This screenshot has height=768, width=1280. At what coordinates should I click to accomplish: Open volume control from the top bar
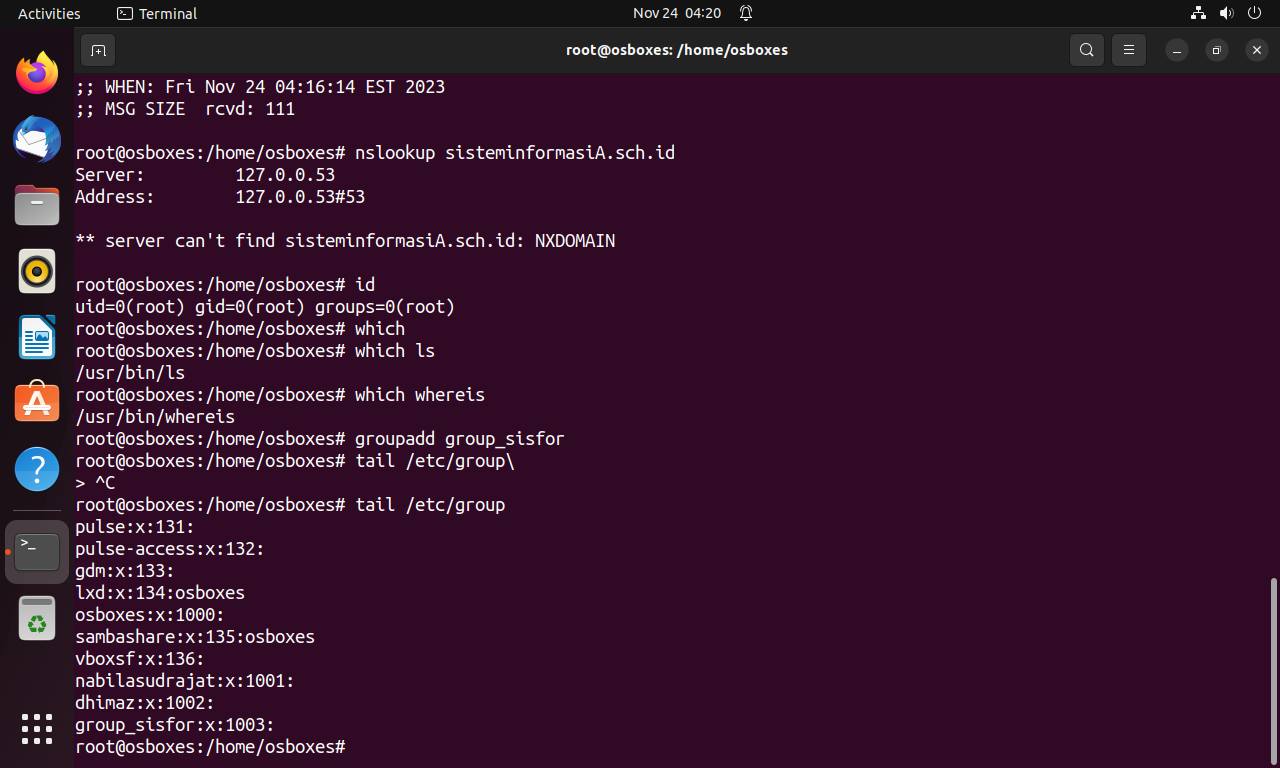click(1227, 13)
